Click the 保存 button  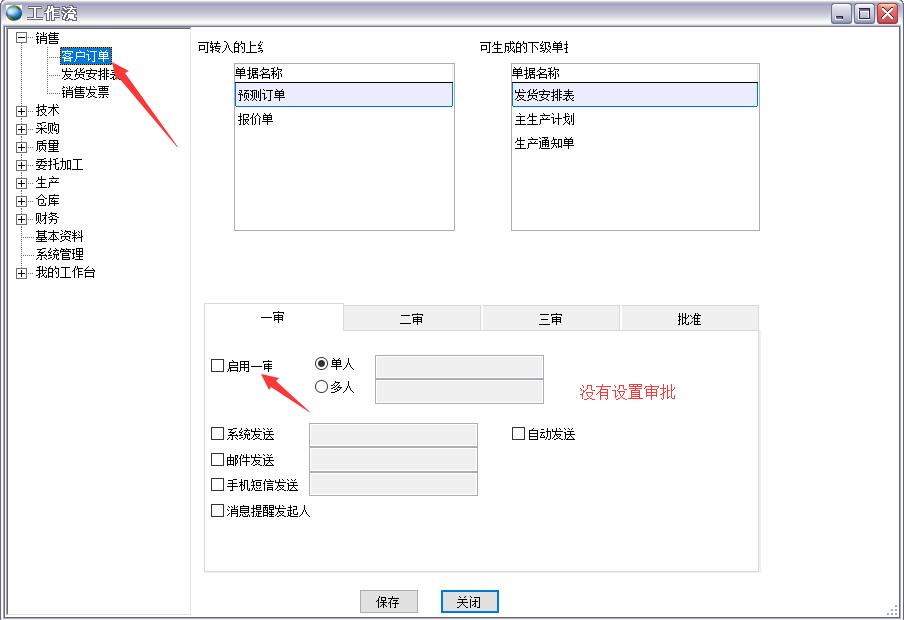(x=387, y=602)
